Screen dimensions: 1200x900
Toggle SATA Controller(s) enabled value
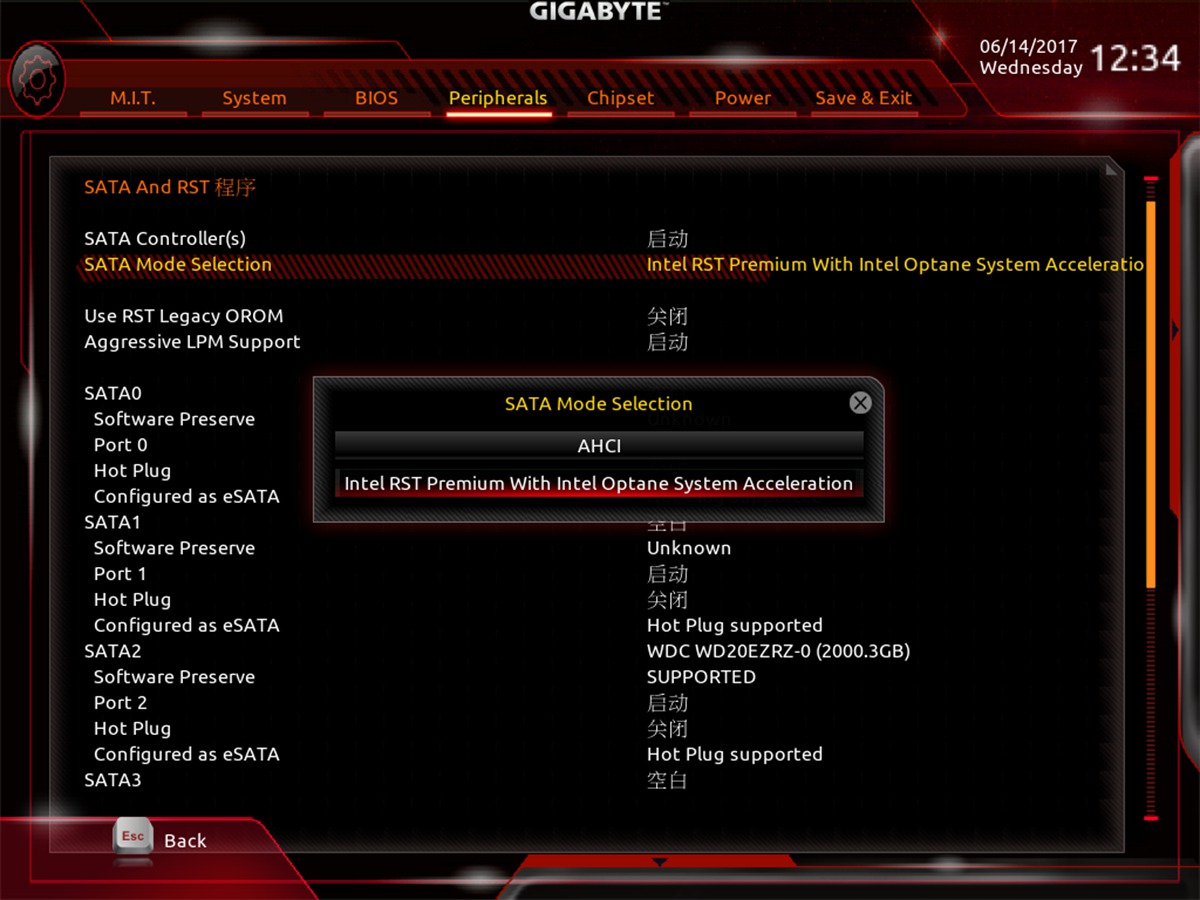coord(667,239)
